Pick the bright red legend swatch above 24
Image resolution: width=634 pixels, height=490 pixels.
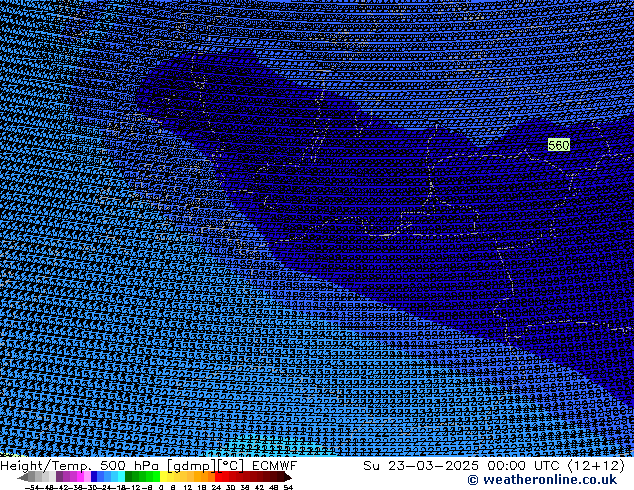(218, 476)
